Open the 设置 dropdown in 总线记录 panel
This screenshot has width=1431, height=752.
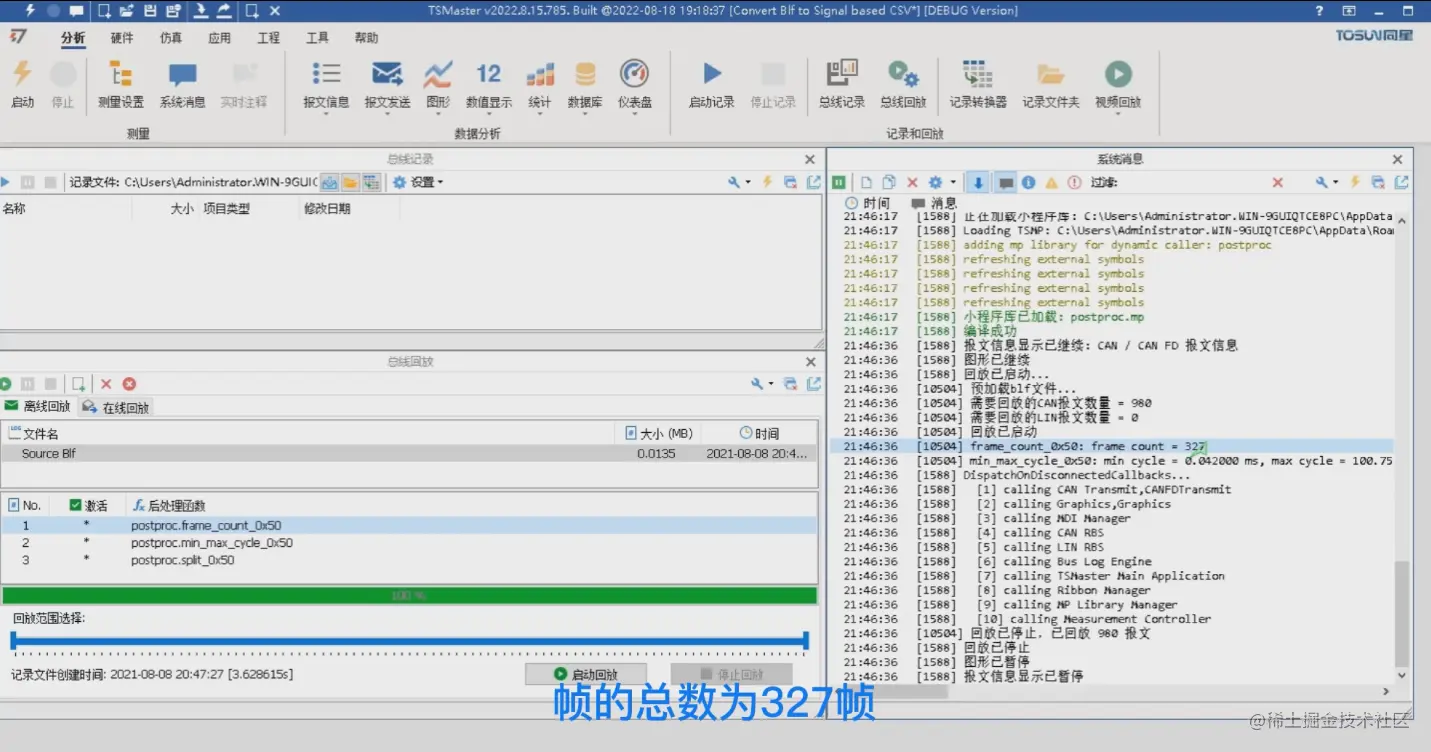[418, 182]
